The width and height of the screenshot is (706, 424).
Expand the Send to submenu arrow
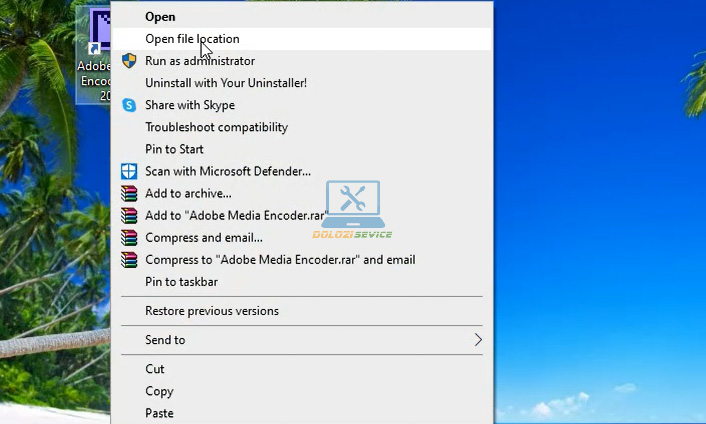tap(478, 340)
